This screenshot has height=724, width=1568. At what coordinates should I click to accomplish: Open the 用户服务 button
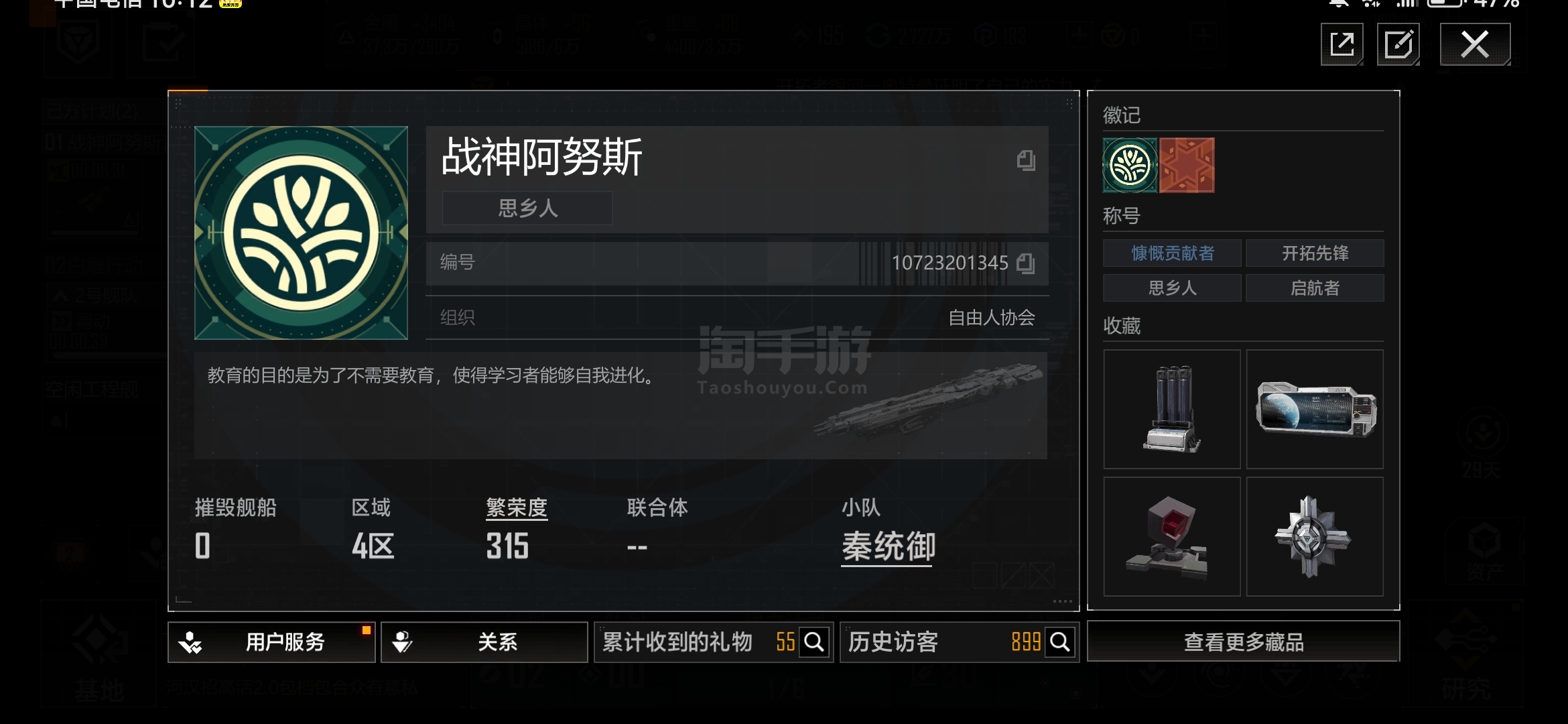point(271,642)
